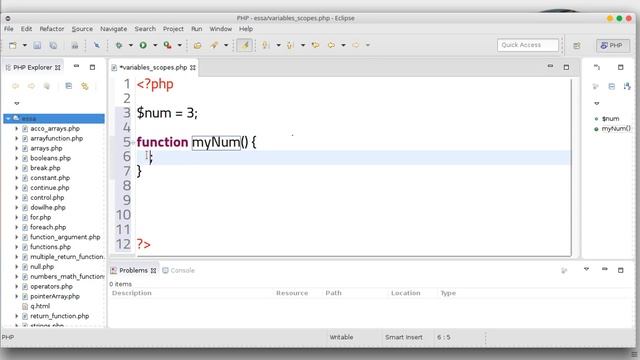Open the File menu

(x=9, y=29)
